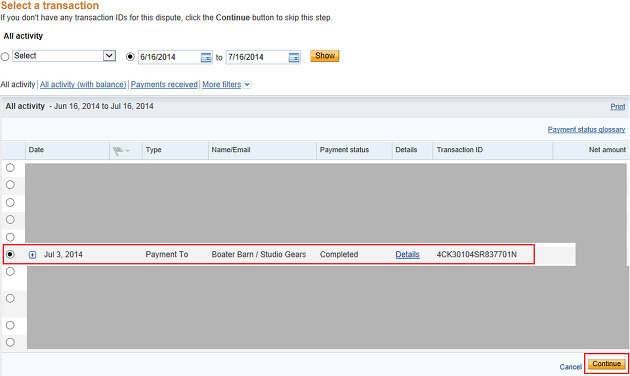Select the second transaction row radio button
The image size is (630, 376).
[x=10, y=185]
